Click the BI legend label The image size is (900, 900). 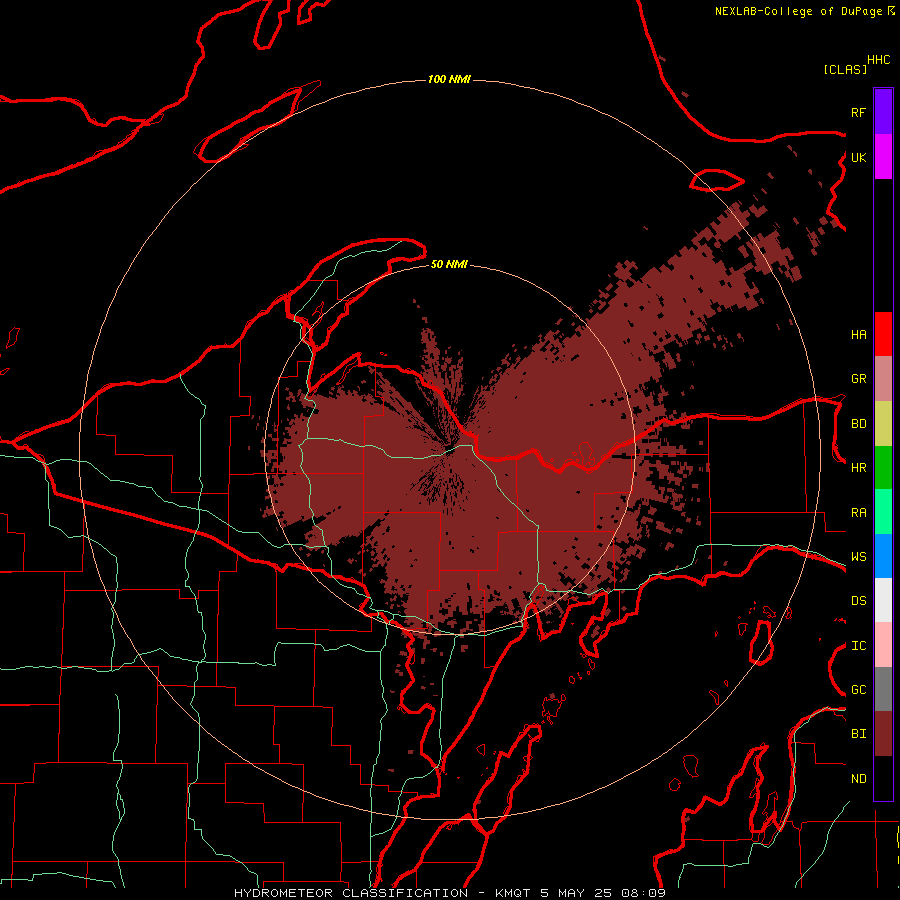tap(859, 734)
